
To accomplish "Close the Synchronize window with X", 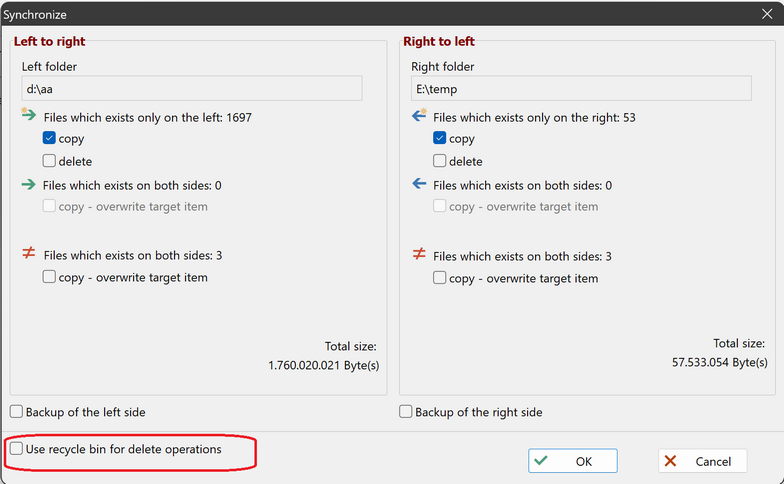I will point(766,15).
